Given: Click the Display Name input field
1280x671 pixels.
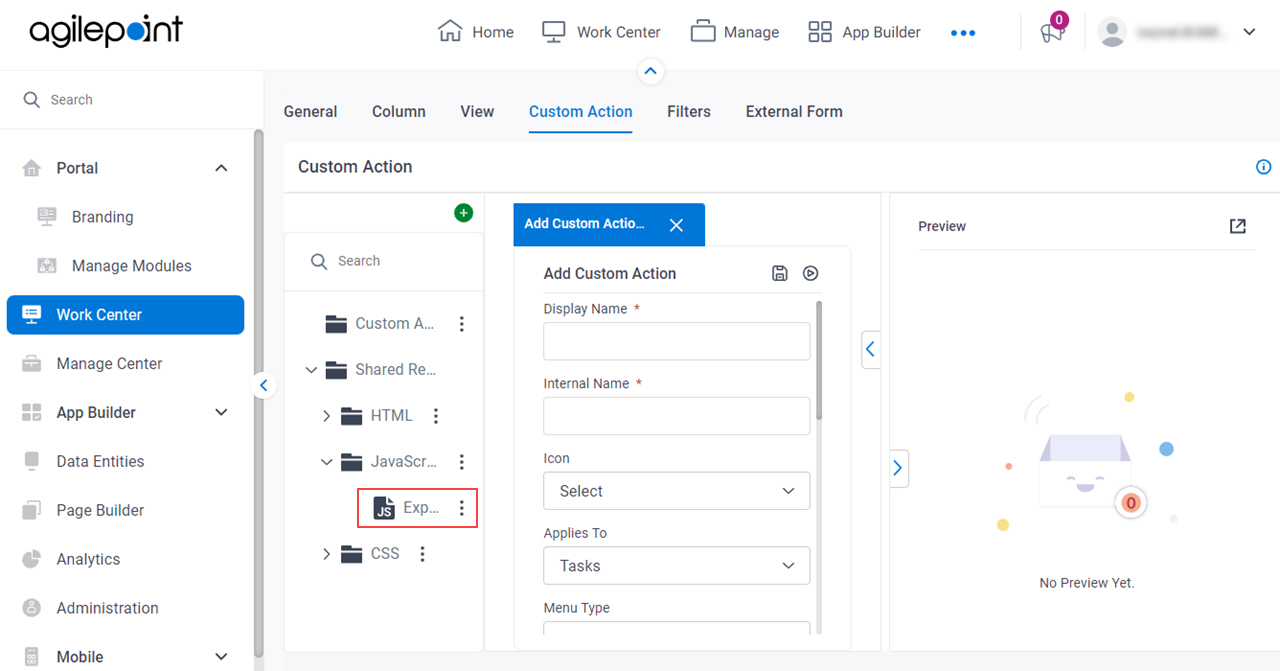Looking at the screenshot, I should (x=677, y=341).
